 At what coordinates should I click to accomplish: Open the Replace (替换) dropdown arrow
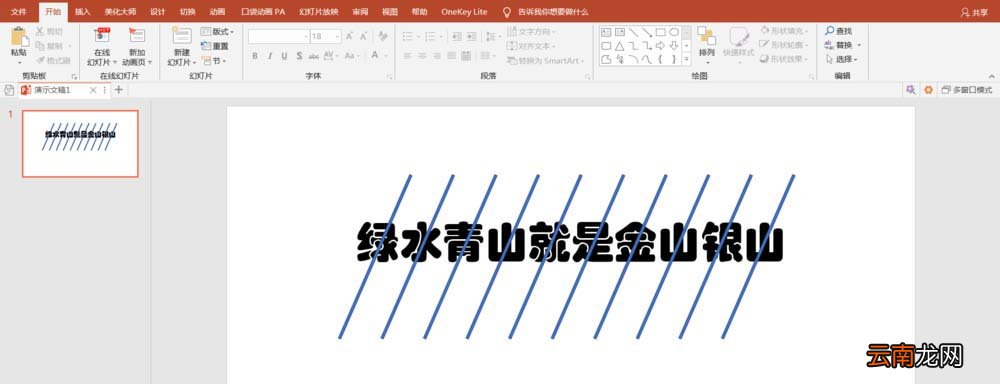pos(858,45)
